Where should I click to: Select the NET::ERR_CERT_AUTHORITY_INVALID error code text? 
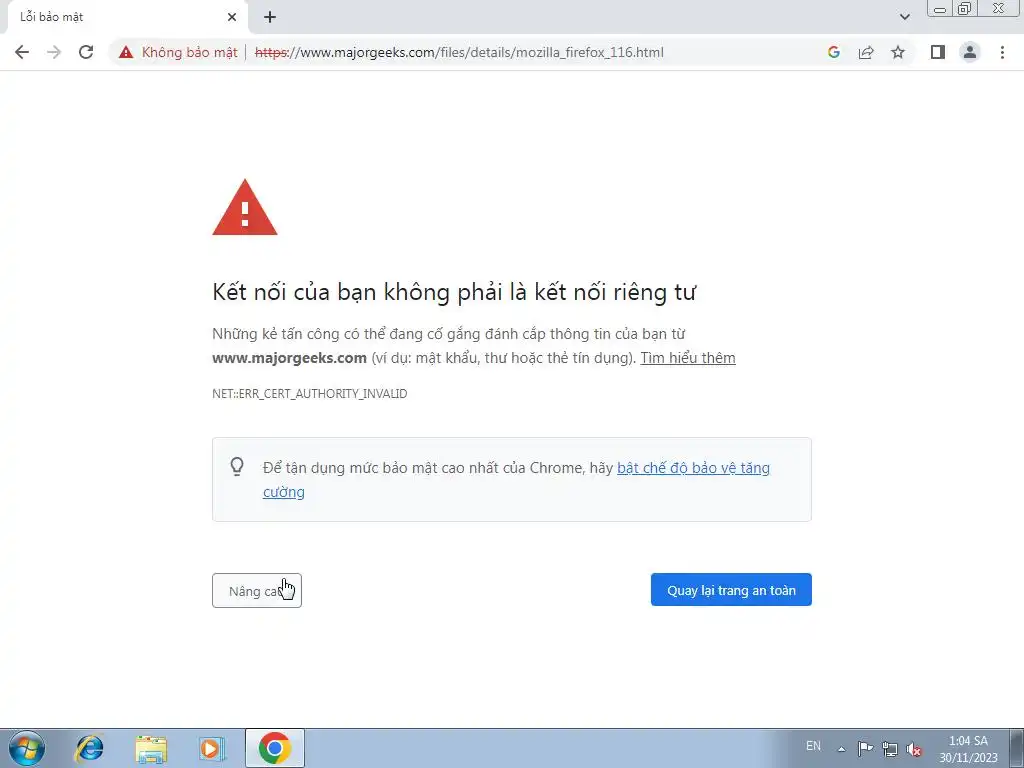click(310, 394)
